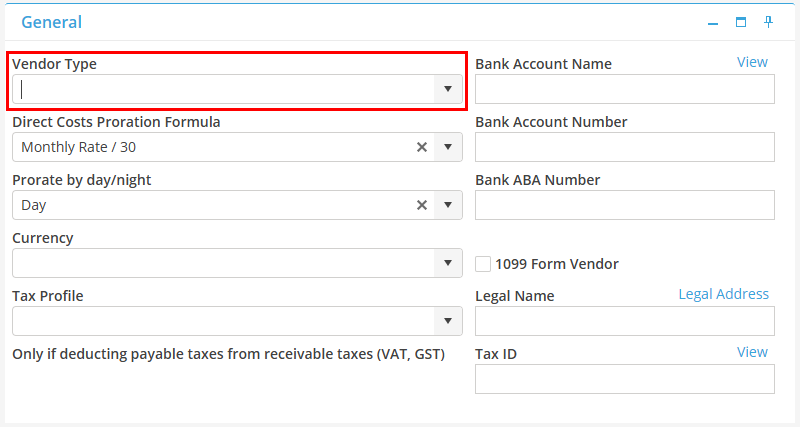Open the Tax Profile dropdown list
The width and height of the screenshot is (800, 427).
click(x=448, y=321)
